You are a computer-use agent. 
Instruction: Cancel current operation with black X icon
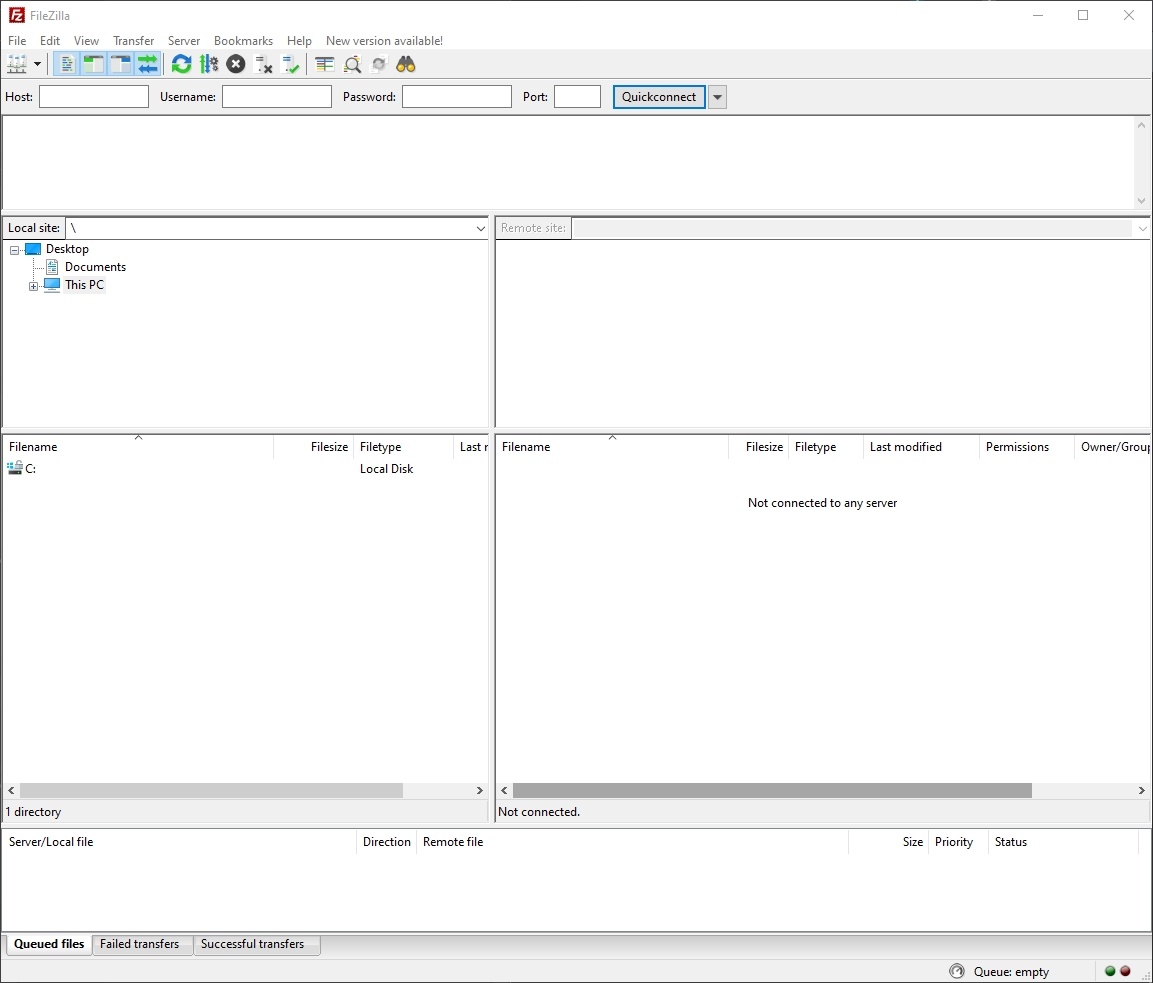[236, 65]
